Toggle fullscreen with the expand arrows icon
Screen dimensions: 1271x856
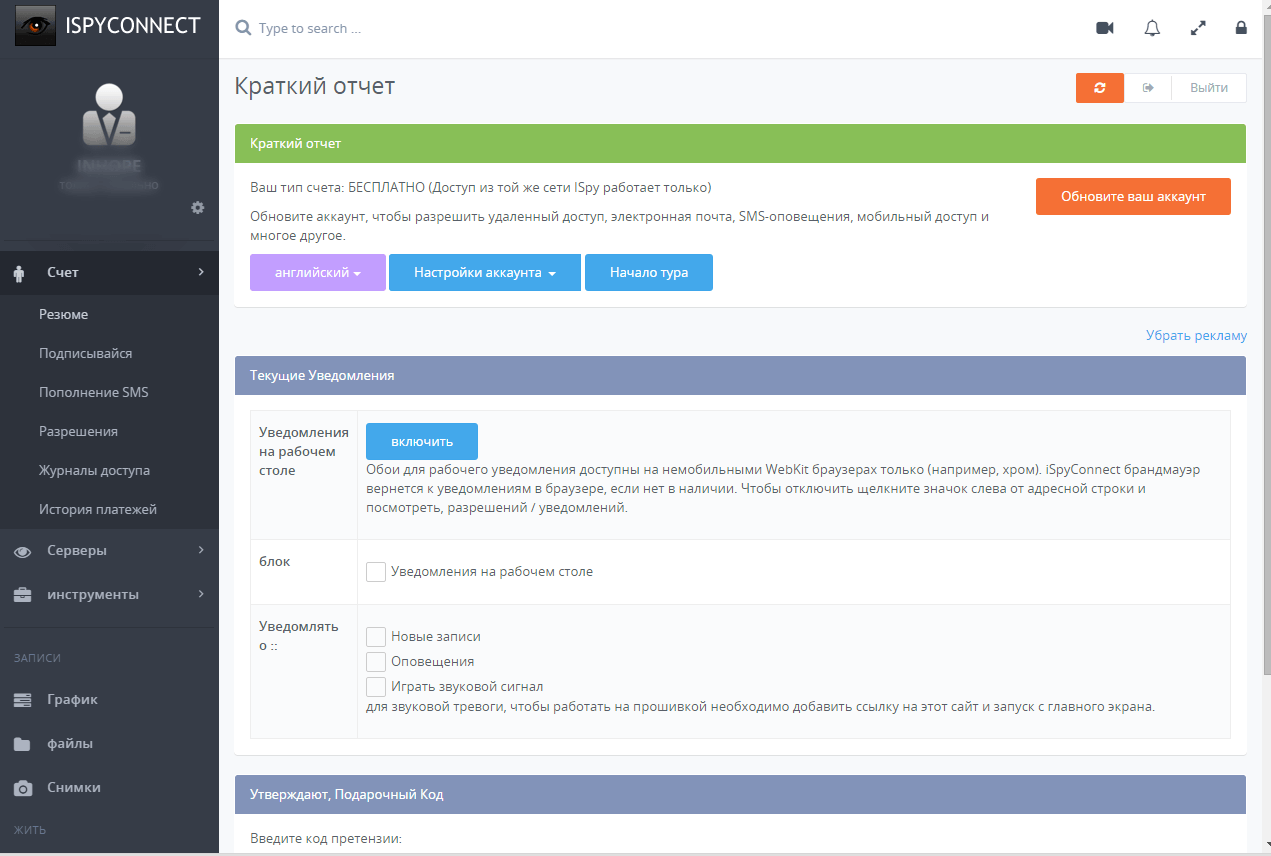click(x=1198, y=28)
